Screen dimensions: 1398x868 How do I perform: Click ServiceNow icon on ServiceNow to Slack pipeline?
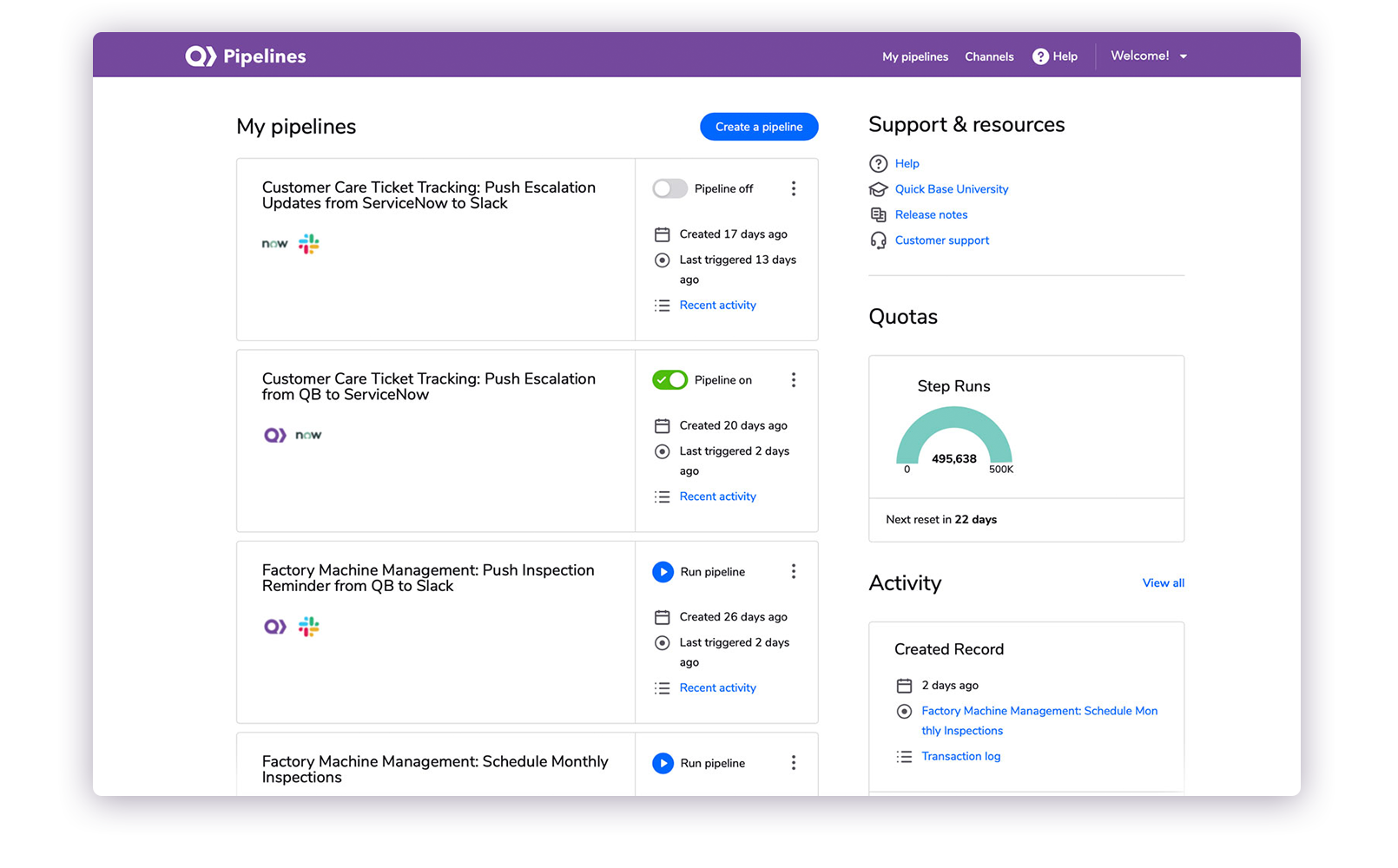point(274,244)
